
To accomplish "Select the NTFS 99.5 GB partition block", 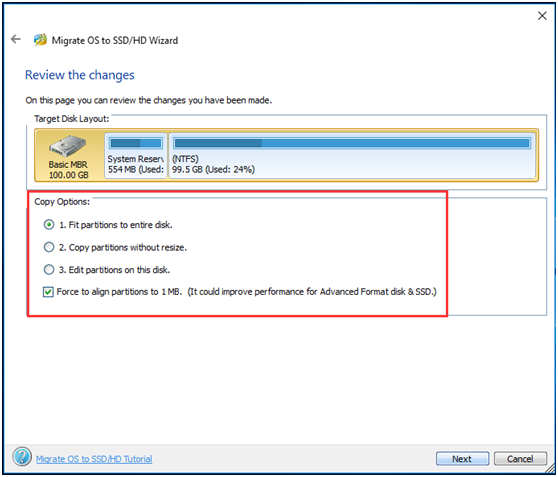I will [352, 156].
